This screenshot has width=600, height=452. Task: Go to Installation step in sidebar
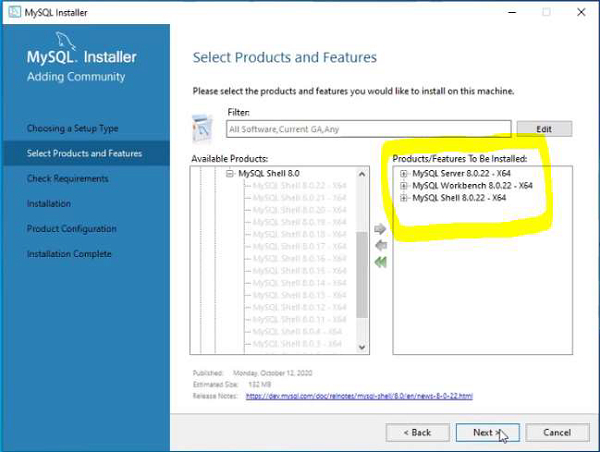click(x=49, y=204)
